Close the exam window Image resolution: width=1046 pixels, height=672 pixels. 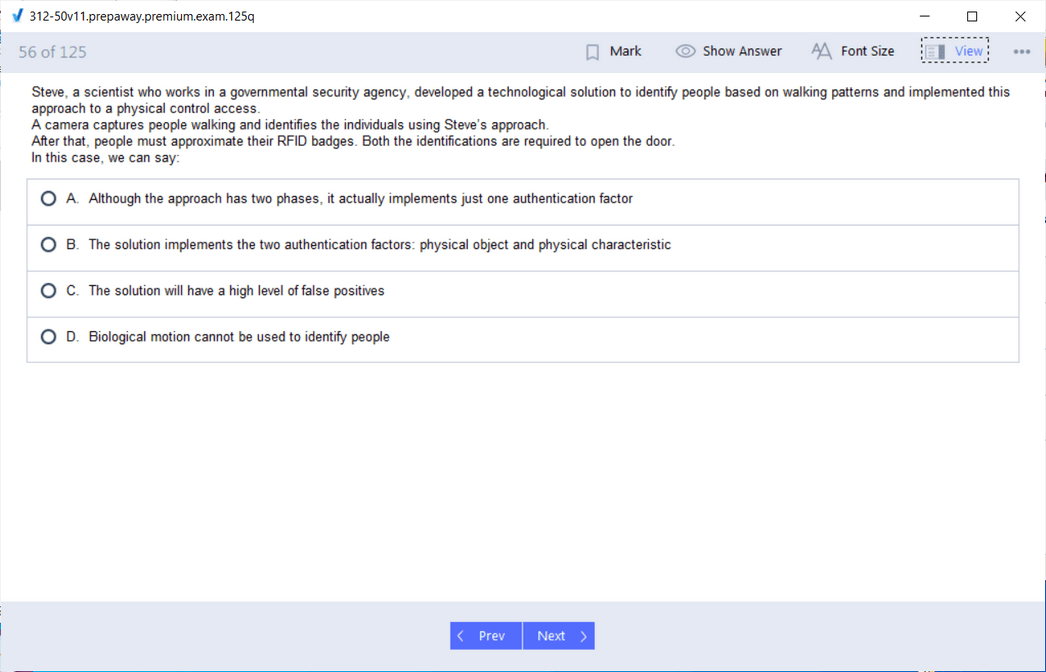click(x=1020, y=16)
